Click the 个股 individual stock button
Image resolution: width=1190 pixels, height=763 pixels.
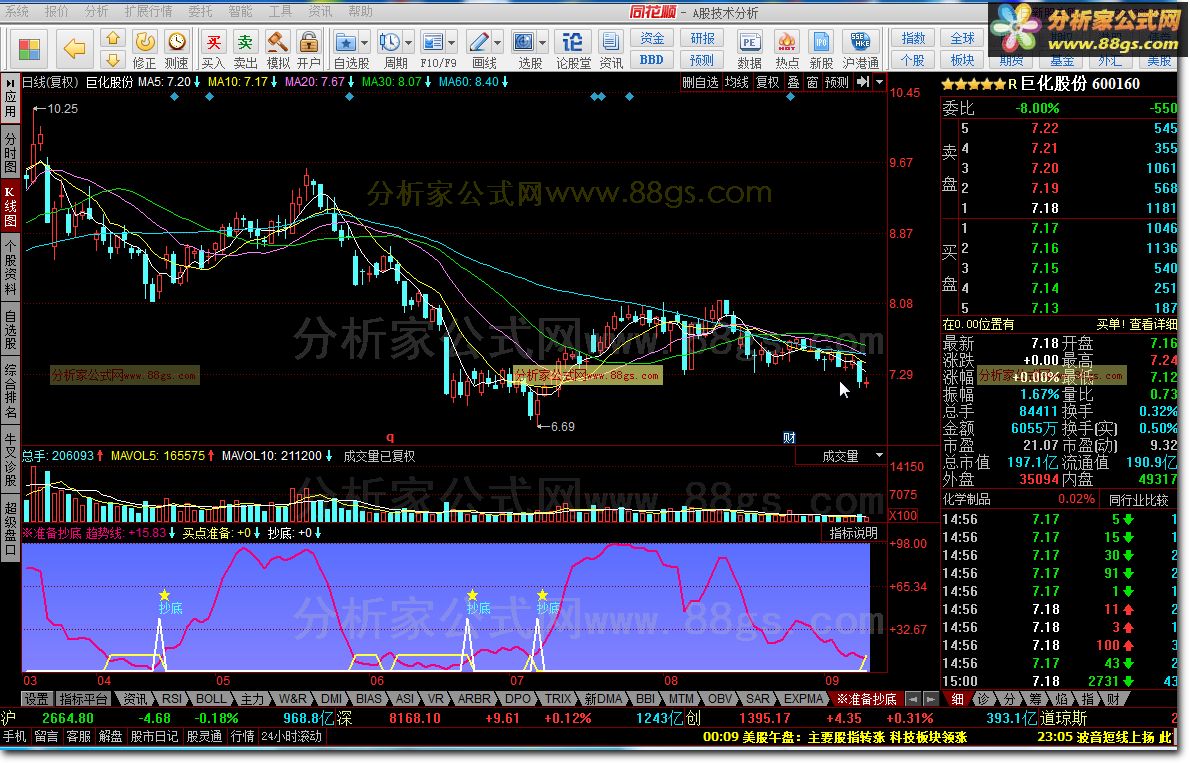coord(913,60)
